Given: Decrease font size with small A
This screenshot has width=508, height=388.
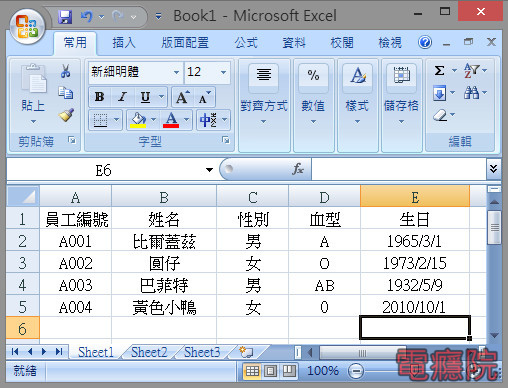Looking at the screenshot, I should (204, 97).
